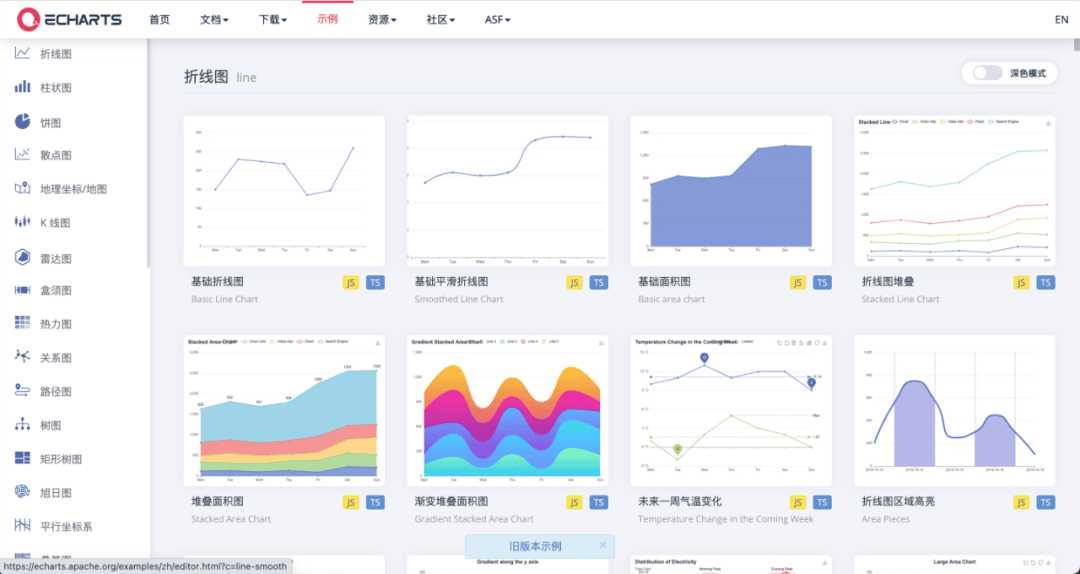Go to the 首页 home tab
Screen dimensions: 1080x574
click(x=159, y=20)
